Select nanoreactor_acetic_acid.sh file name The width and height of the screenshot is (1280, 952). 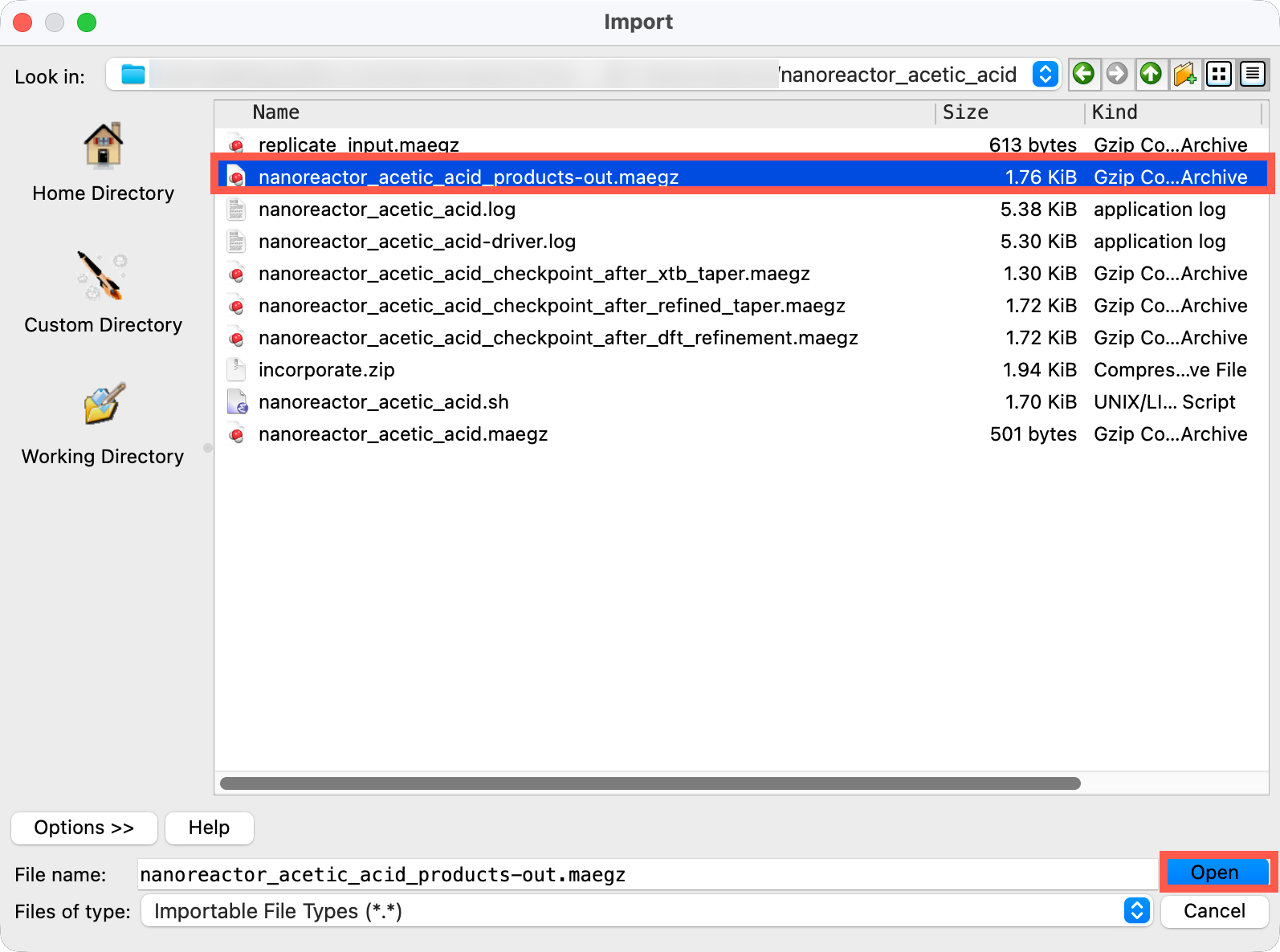click(x=384, y=402)
